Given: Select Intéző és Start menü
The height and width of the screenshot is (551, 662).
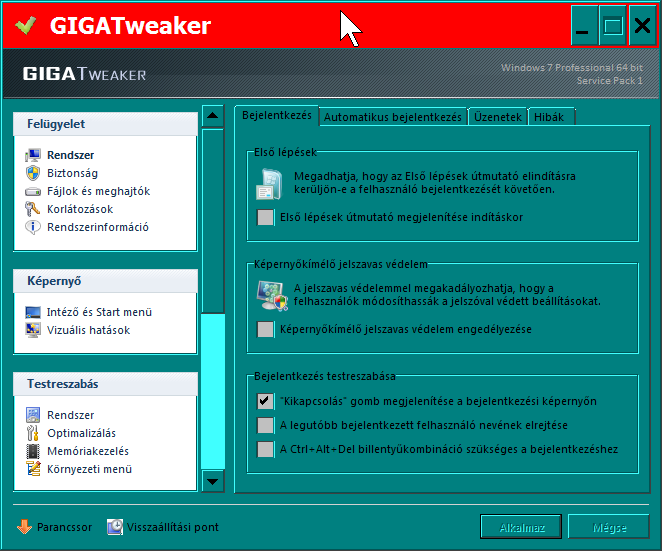Looking at the screenshot, I should 99,312.
